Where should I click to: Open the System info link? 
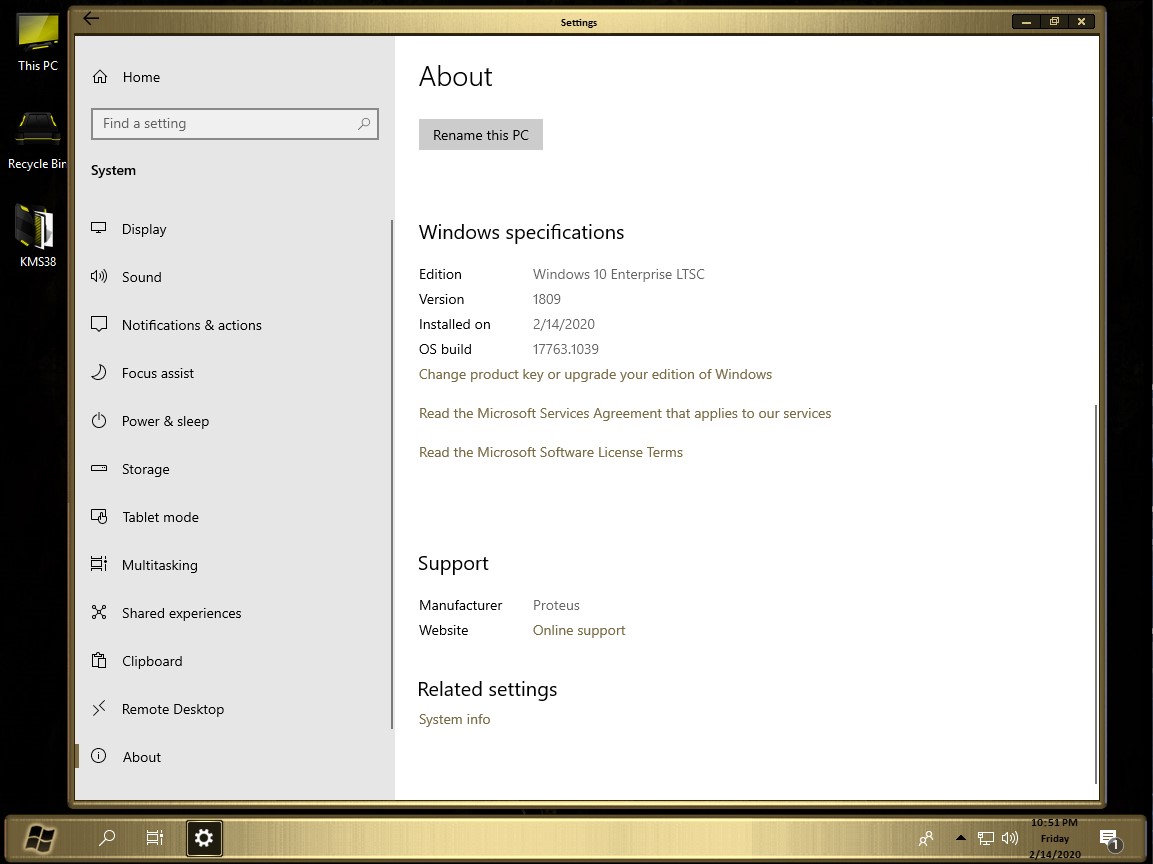tap(454, 719)
